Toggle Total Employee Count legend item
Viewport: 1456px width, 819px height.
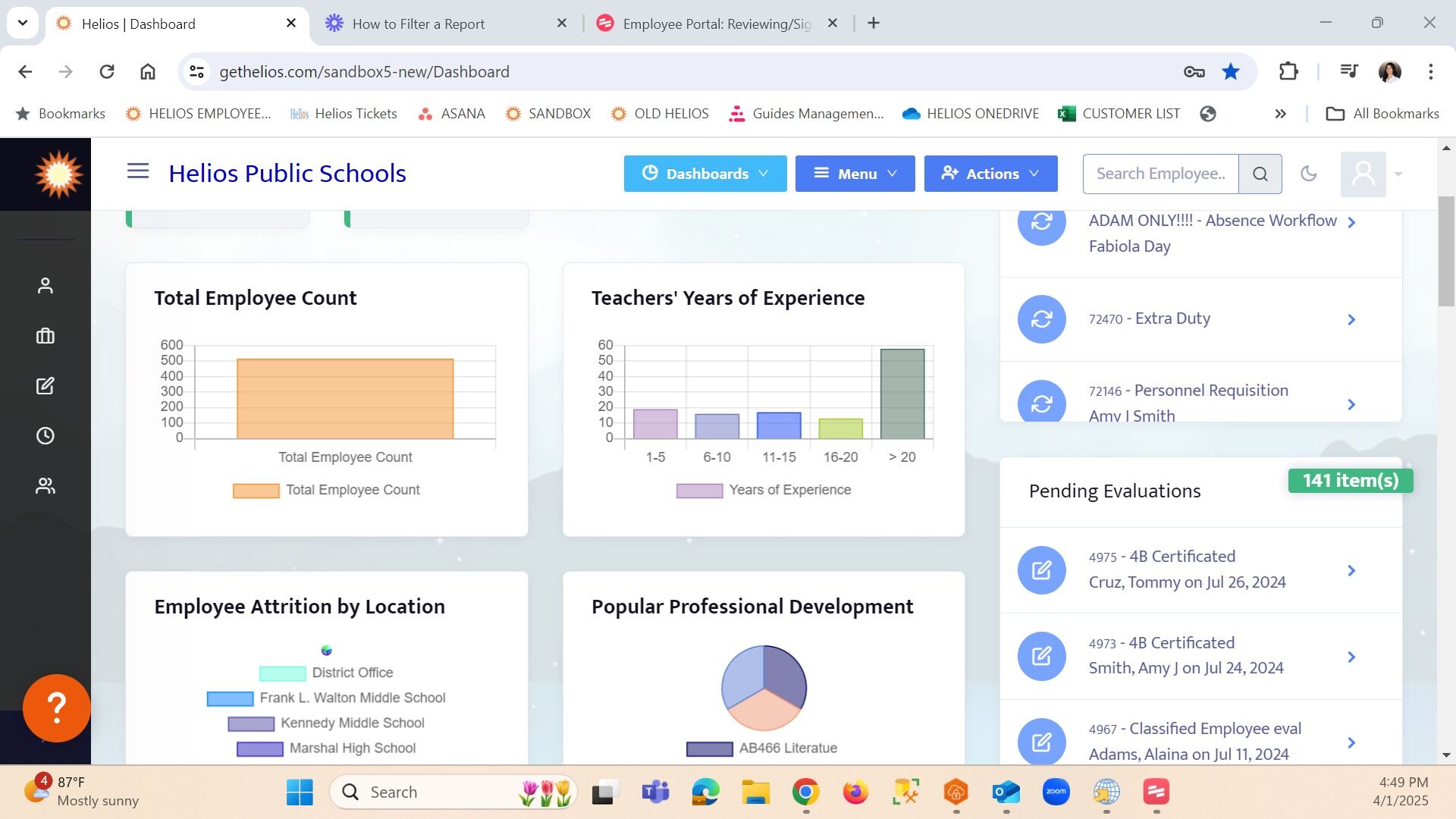[326, 491]
